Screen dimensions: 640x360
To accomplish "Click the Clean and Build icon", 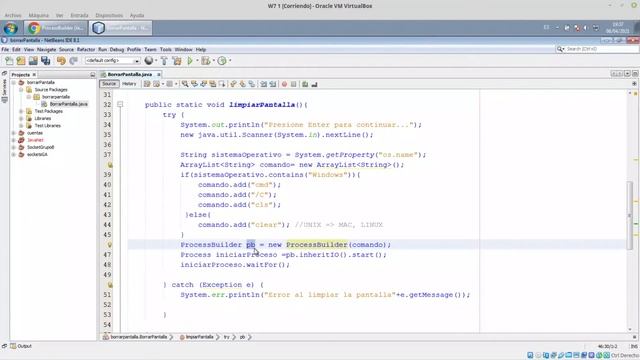I will click(x=177, y=61).
